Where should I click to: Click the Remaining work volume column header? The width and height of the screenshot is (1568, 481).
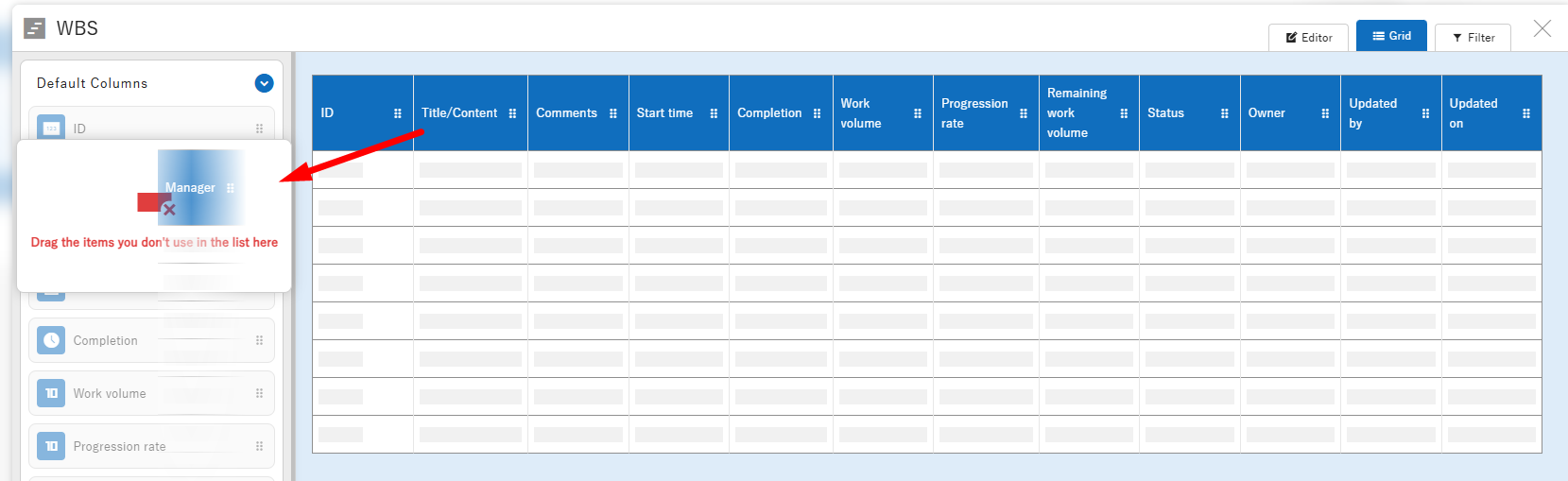click(1089, 113)
